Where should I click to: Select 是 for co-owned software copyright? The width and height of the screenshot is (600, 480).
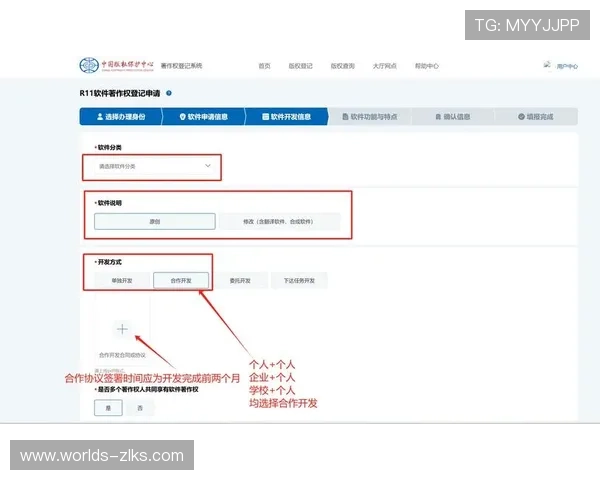[x=108, y=408]
